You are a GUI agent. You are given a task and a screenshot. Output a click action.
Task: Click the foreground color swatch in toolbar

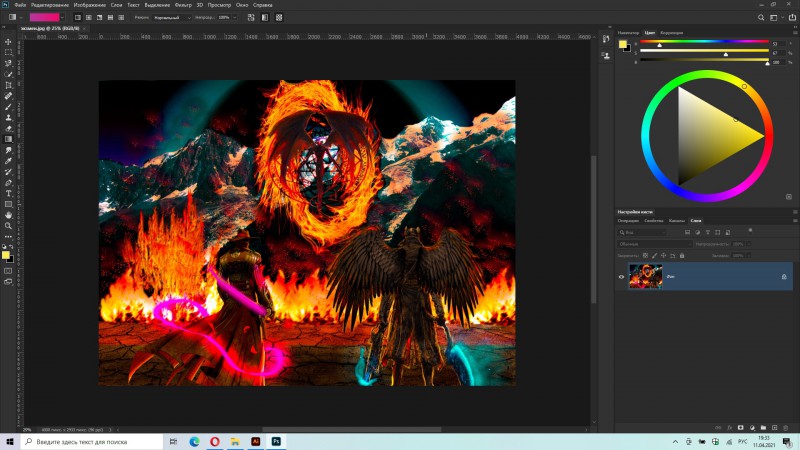click(6, 255)
